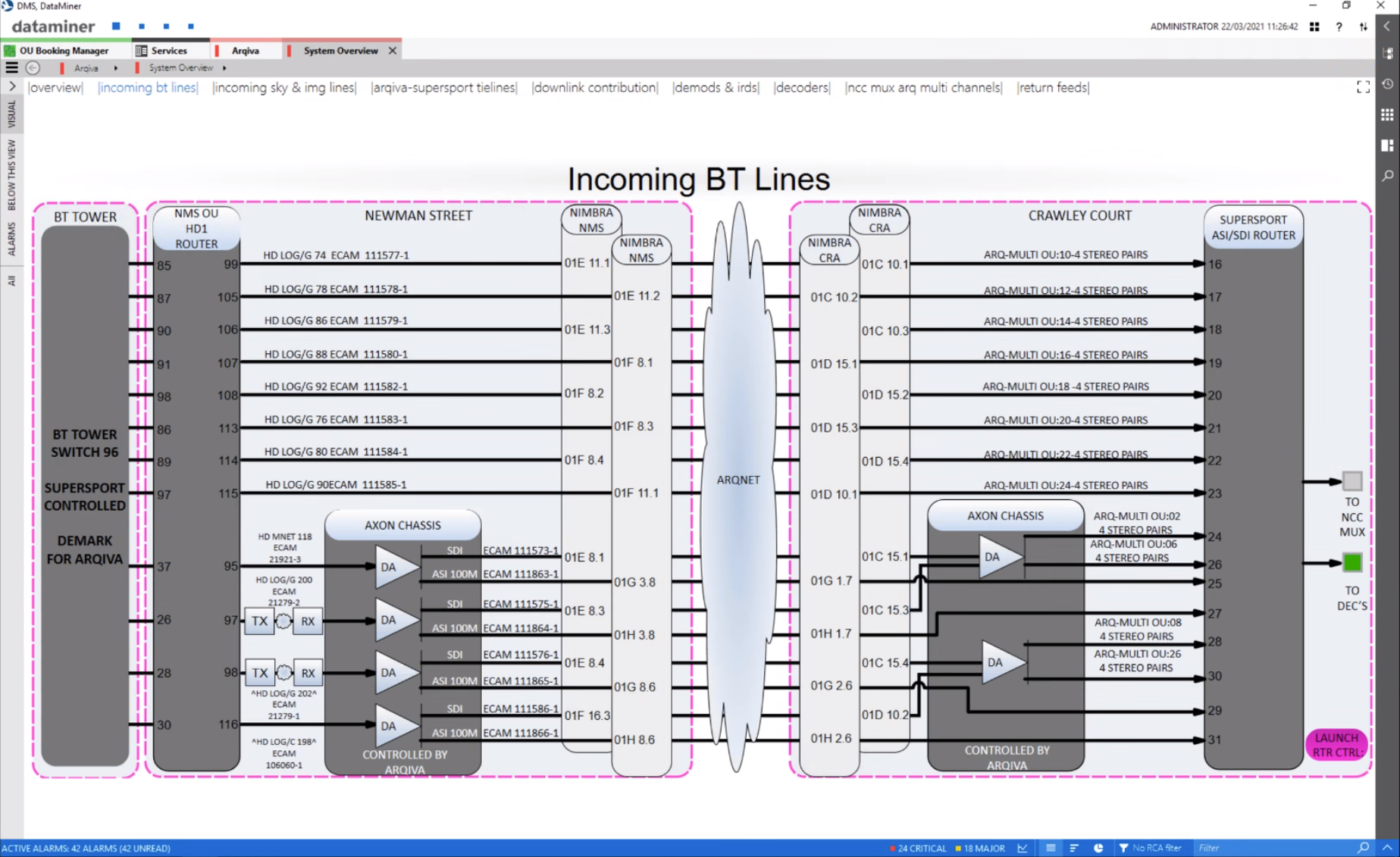Image resolution: width=1400 pixels, height=857 pixels.
Task: Switch the alarm bar to pie chart view
Action: click(1098, 848)
